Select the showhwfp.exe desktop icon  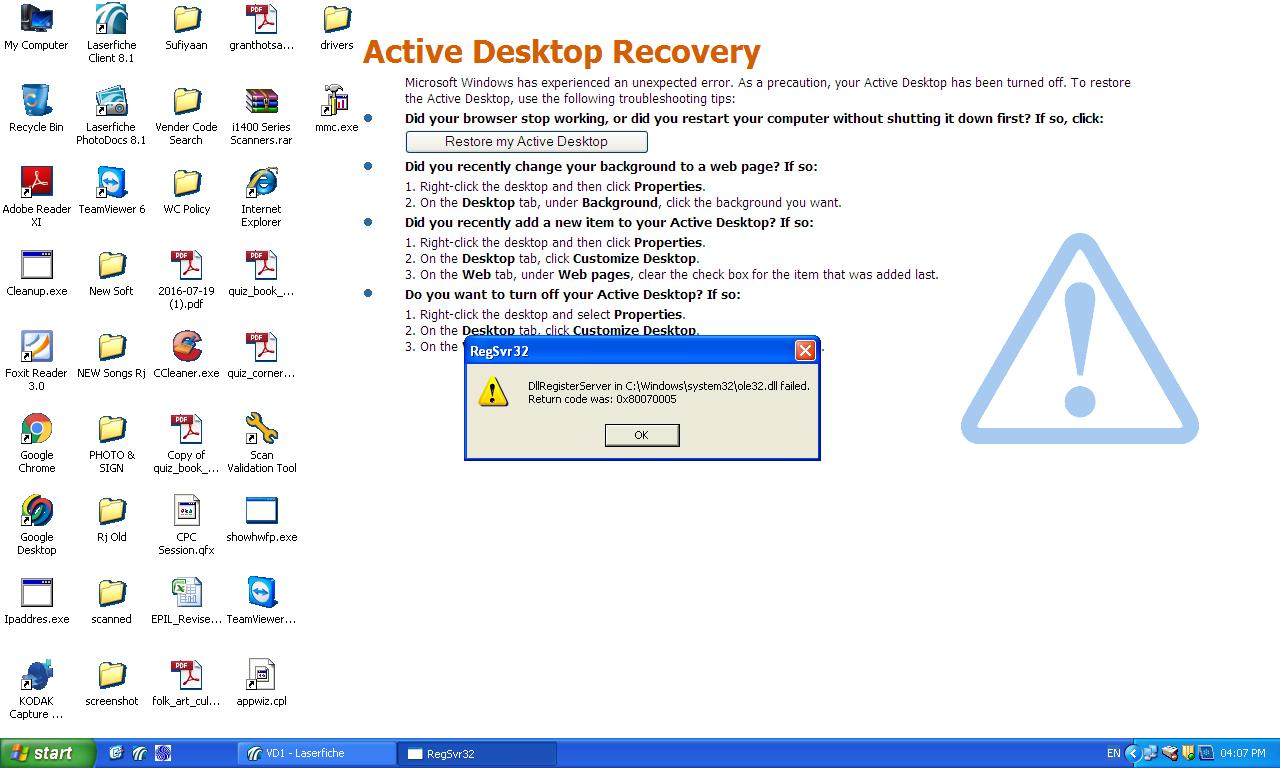pyautogui.click(x=261, y=520)
